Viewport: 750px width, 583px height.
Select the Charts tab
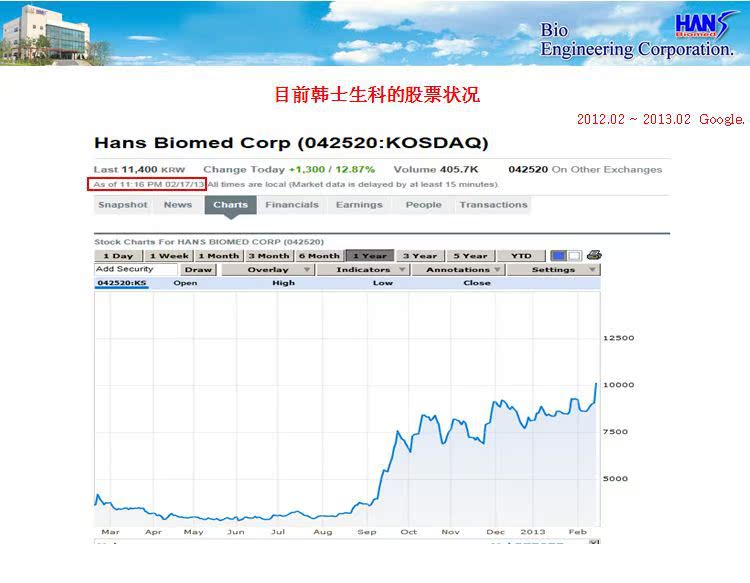pos(231,205)
